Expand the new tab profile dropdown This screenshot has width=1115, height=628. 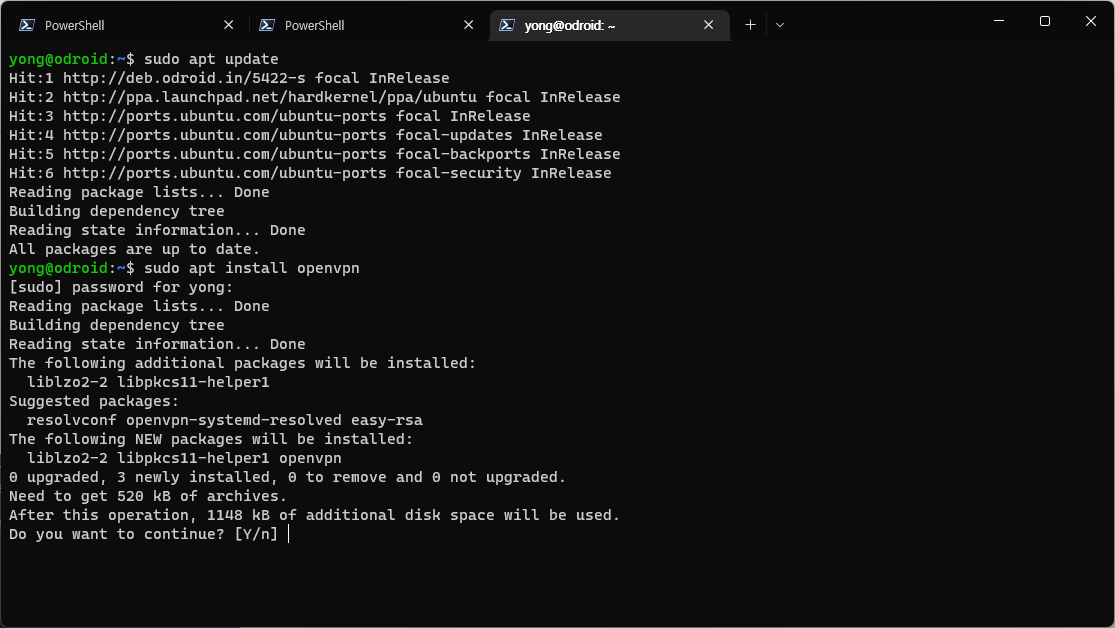coord(780,25)
